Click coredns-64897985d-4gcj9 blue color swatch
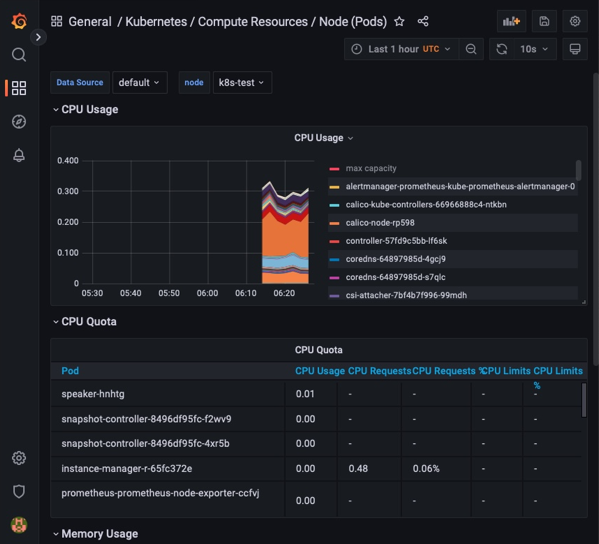This screenshot has width=599, height=544. (x=334, y=259)
